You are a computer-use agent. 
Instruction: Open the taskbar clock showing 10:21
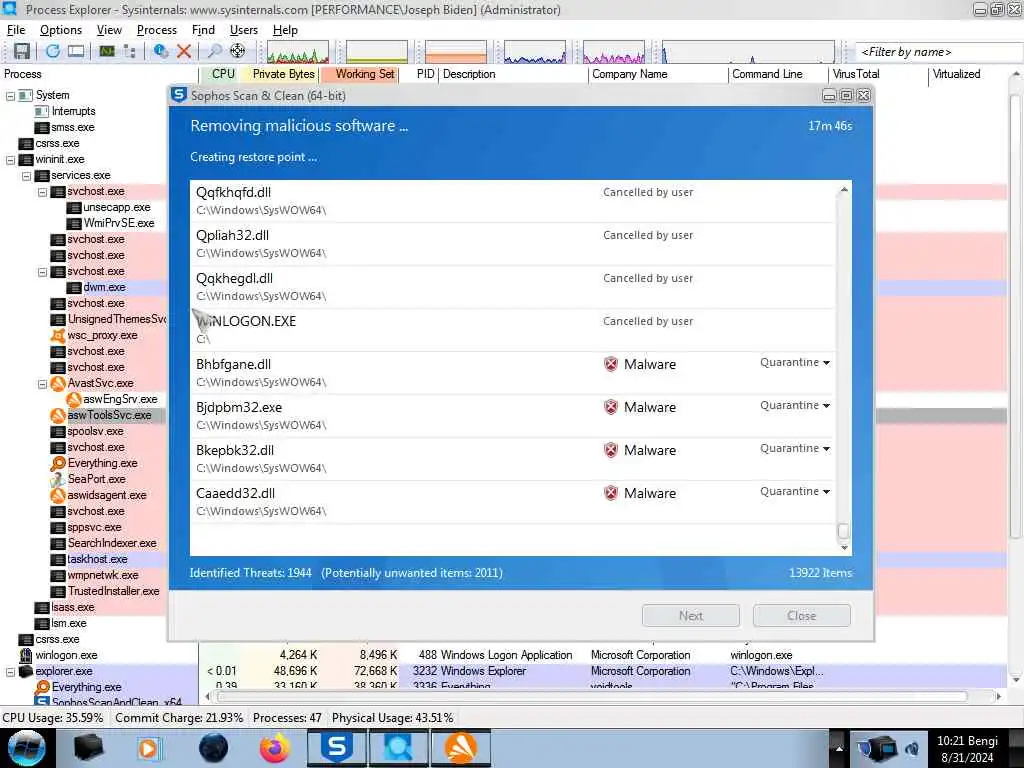967,749
